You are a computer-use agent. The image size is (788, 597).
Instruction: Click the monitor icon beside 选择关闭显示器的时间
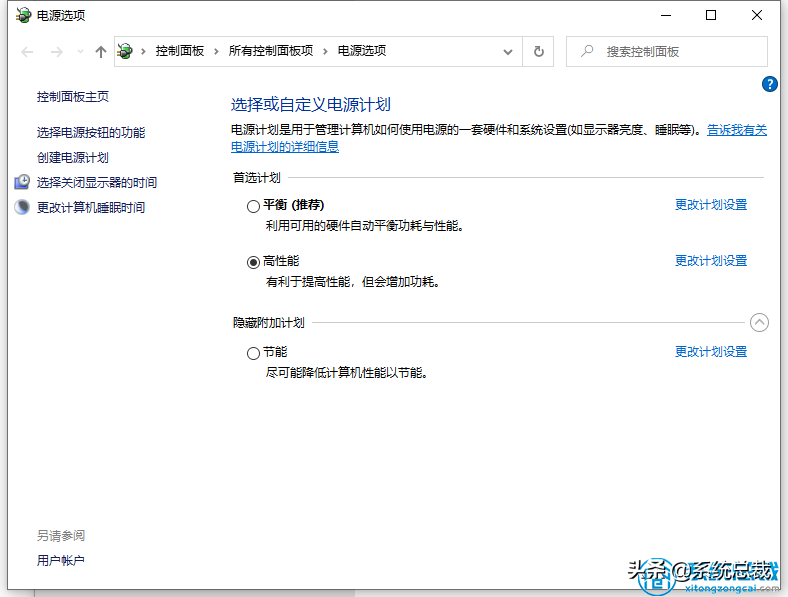click(x=23, y=182)
